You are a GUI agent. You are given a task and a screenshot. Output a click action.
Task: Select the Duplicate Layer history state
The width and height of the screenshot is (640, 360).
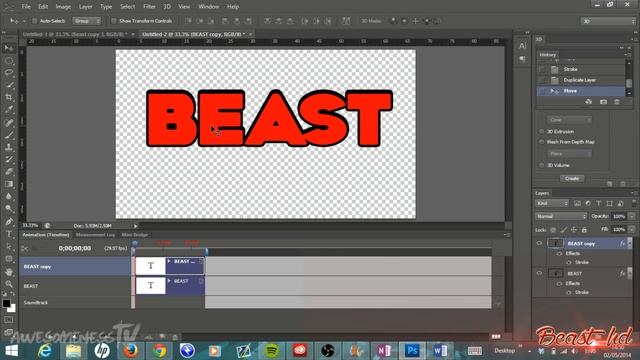point(581,80)
